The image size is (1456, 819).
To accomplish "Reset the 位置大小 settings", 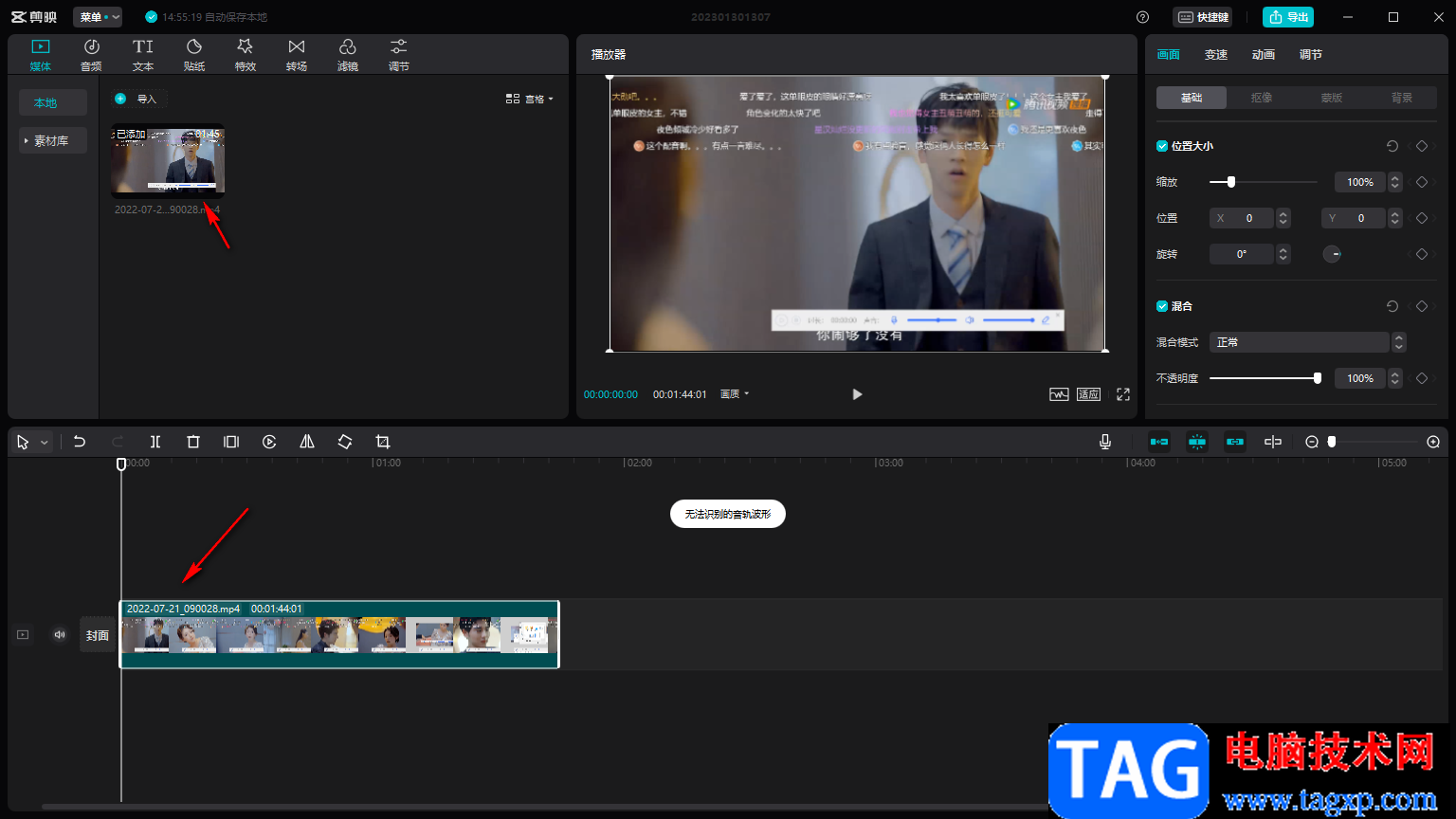I will click(x=1392, y=146).
